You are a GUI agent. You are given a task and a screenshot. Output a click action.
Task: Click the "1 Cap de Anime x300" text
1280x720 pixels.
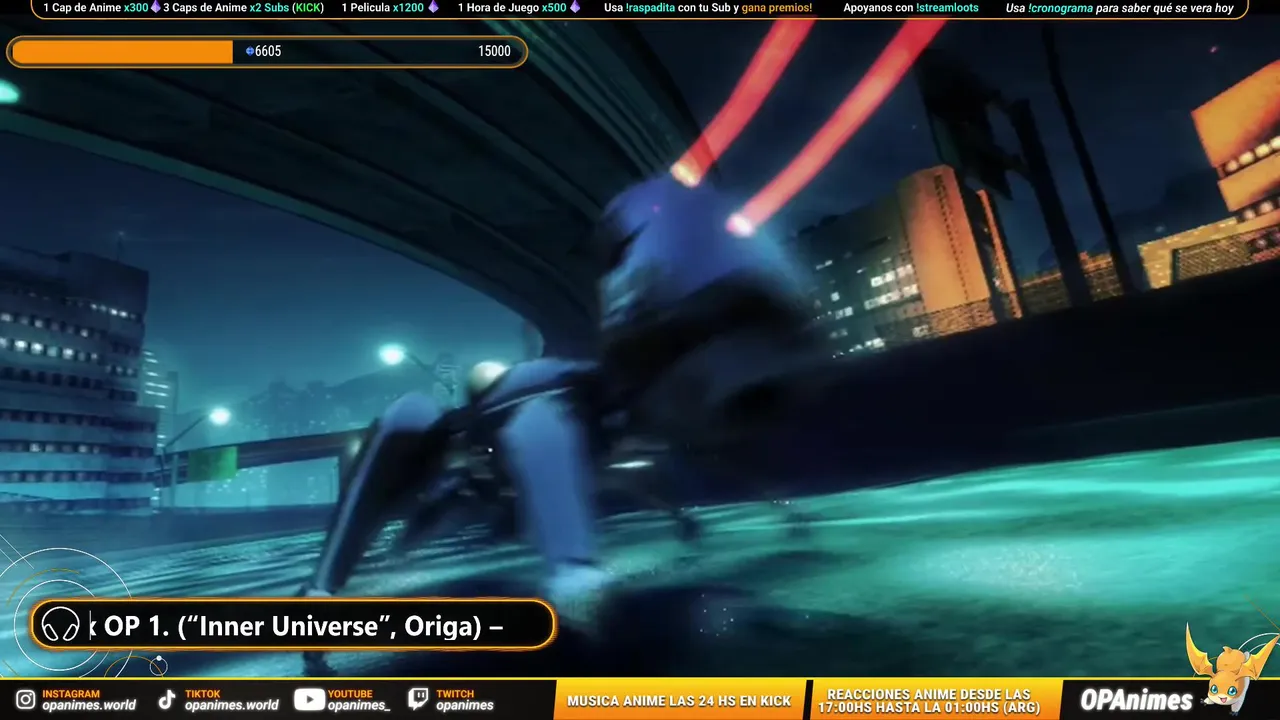[95, 8]
